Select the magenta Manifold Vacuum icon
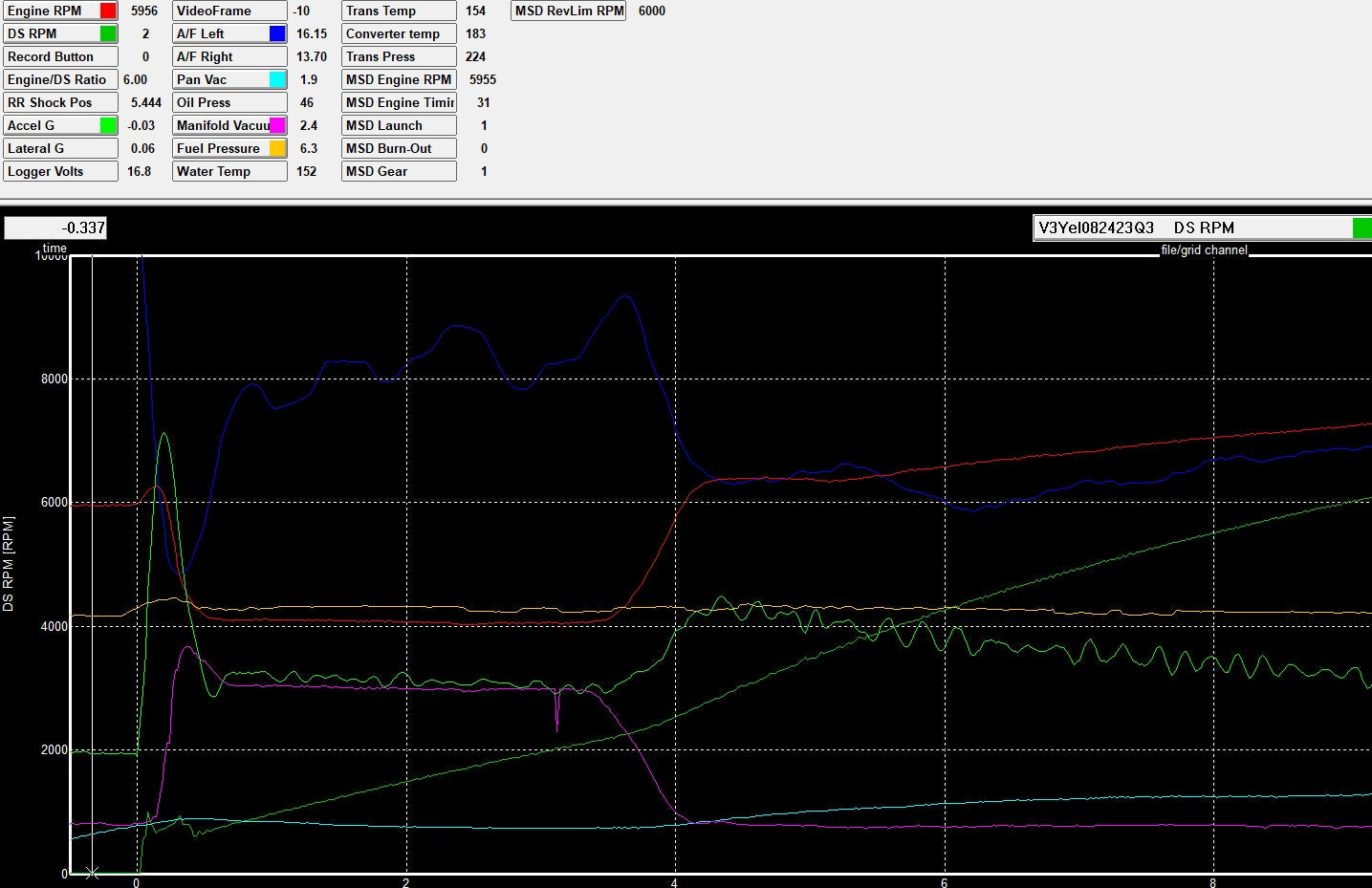This screenshot has width=1372, height=888. (x=276, y=125)
